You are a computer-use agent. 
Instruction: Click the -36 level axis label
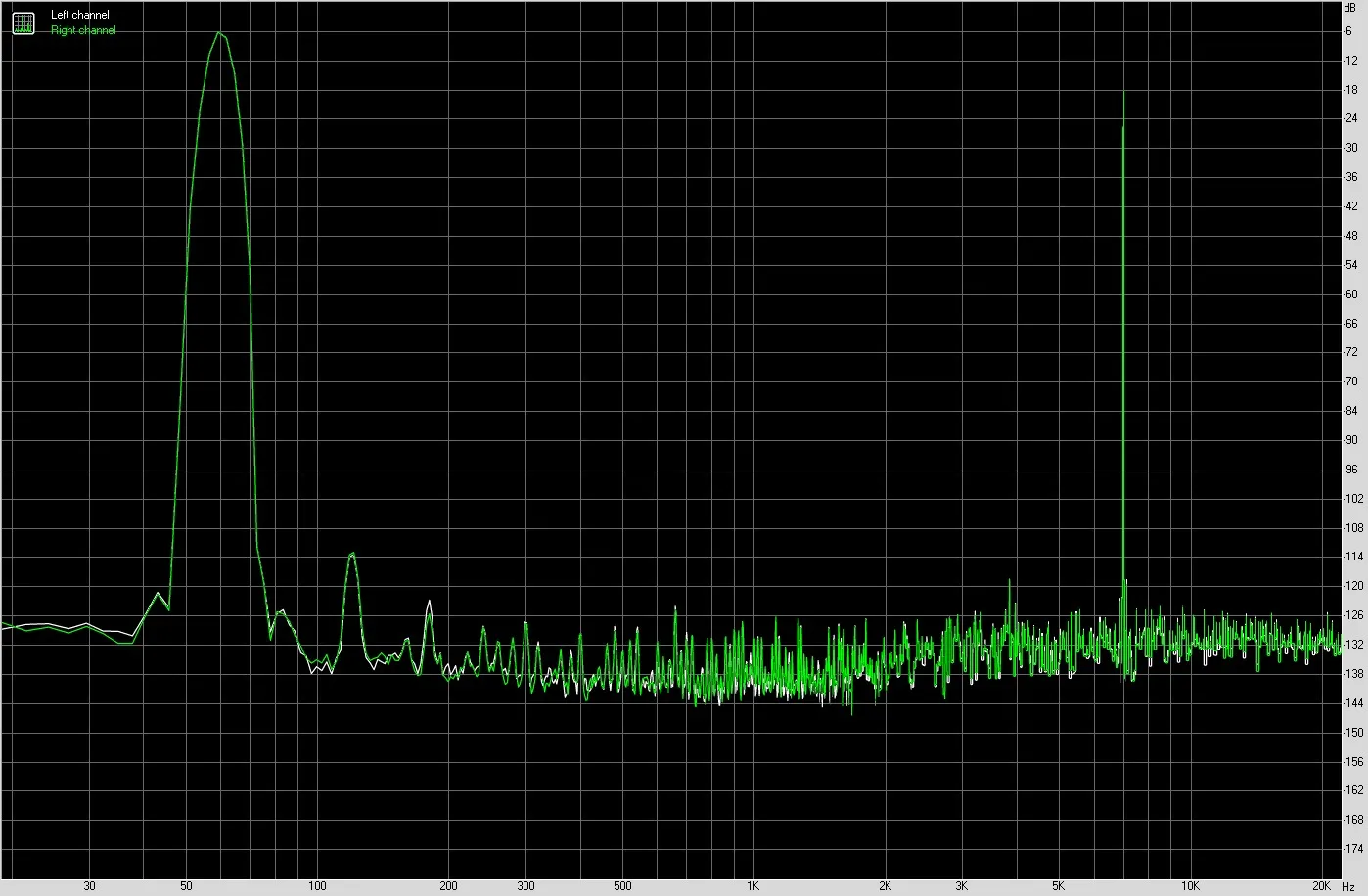pyautogui.click(x=1350, y=178)
